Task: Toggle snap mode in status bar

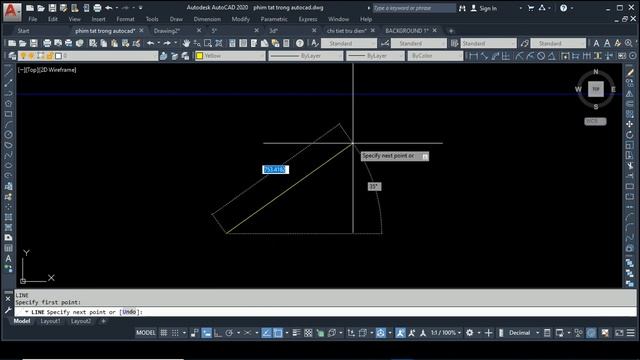Action: 175,333
